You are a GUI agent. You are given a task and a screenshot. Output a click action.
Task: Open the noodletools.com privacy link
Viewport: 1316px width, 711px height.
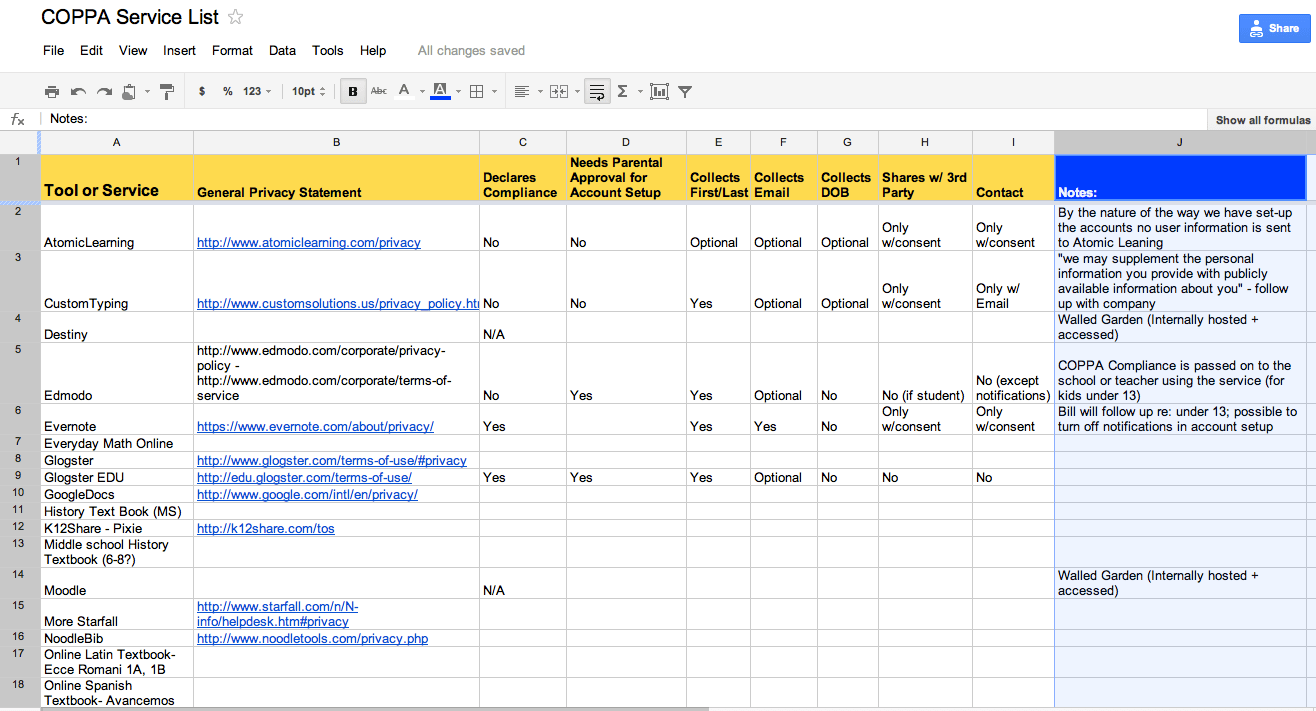(312, 638)
